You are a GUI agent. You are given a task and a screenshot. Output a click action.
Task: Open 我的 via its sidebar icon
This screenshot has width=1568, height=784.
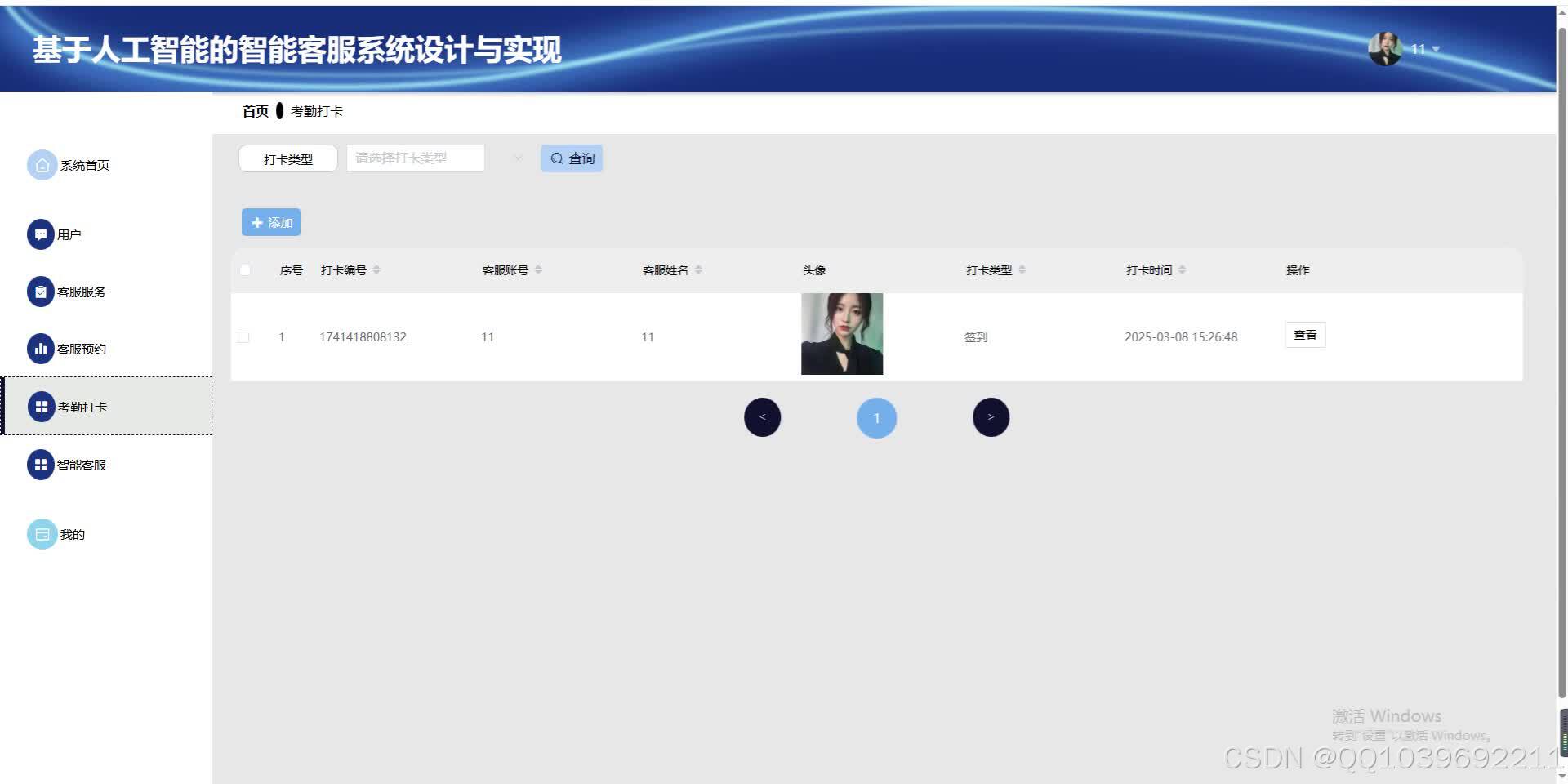pyautogui.click(x=42, y=533)
